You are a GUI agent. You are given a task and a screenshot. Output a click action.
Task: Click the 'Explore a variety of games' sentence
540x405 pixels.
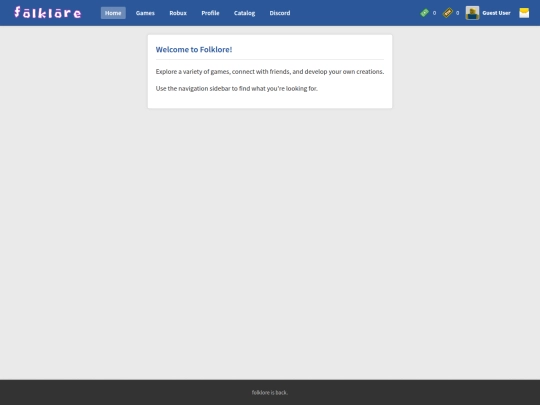270,72
